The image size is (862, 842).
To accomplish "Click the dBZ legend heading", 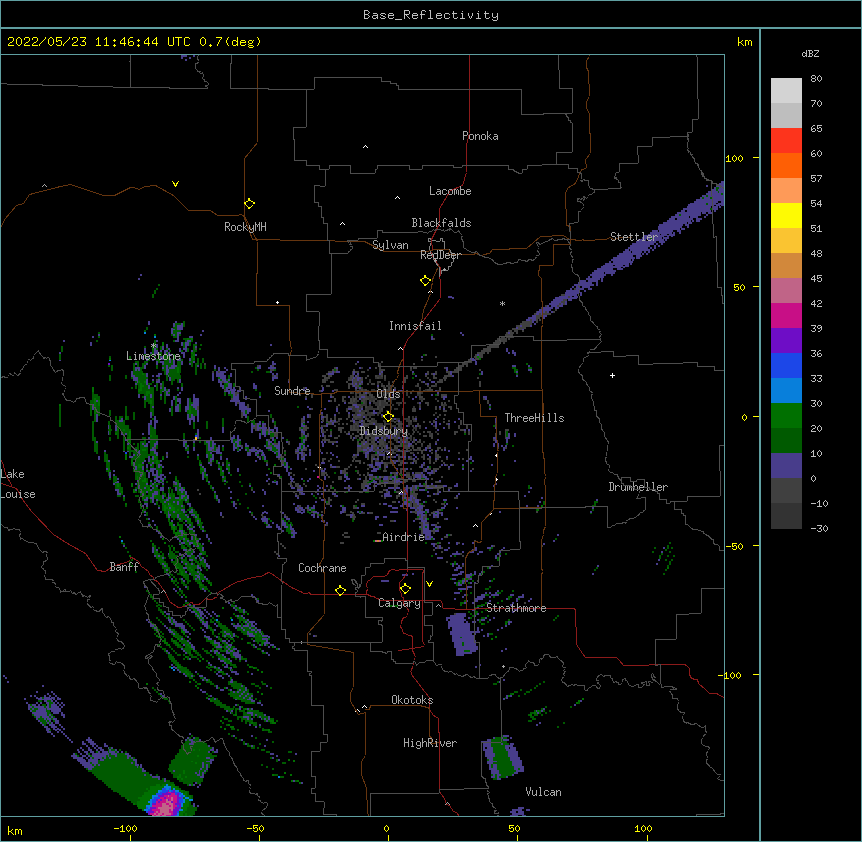I will 810,53.
